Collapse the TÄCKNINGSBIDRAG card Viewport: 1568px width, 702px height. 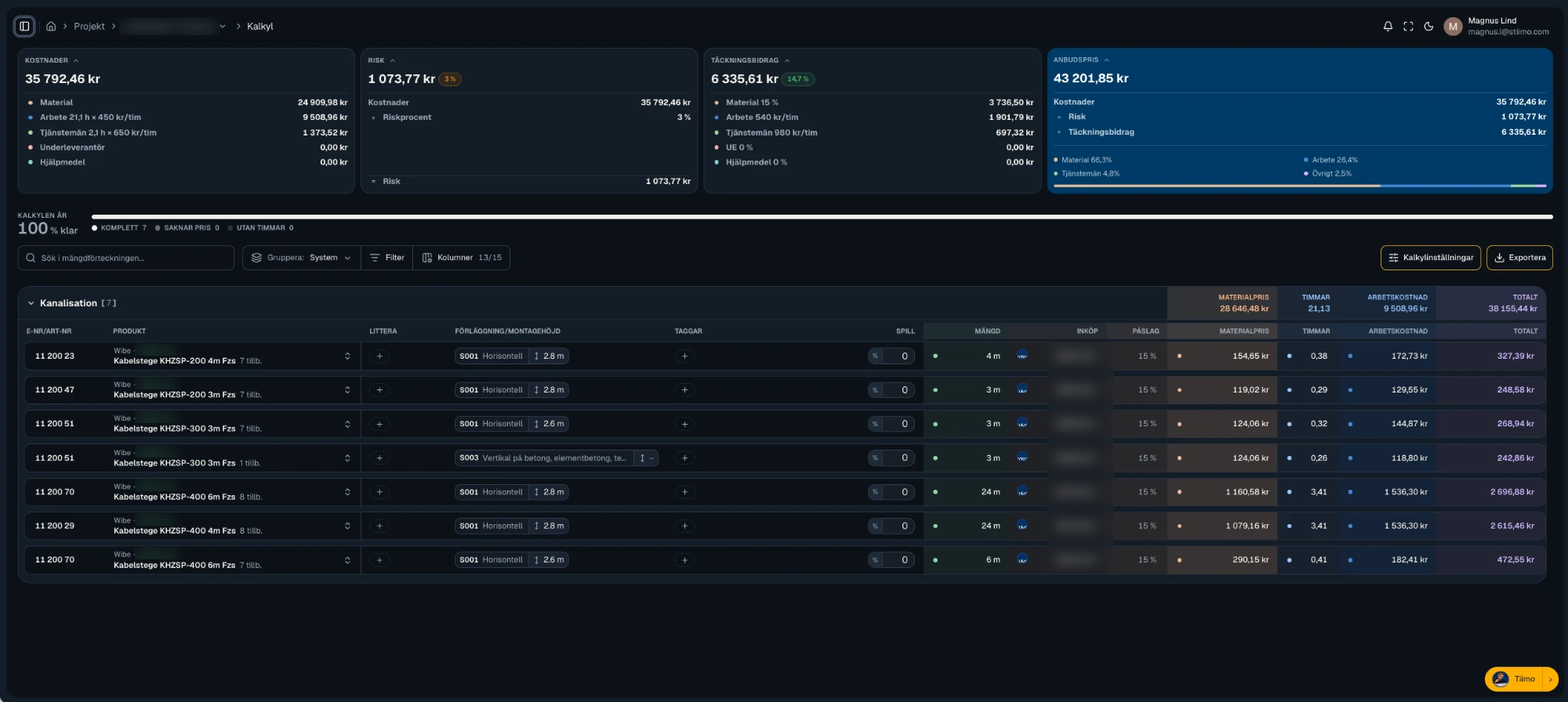(x=787, y=60)
